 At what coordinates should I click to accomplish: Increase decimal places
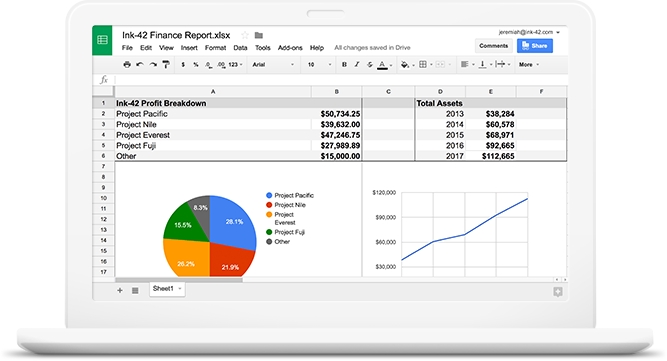point(221,65)
